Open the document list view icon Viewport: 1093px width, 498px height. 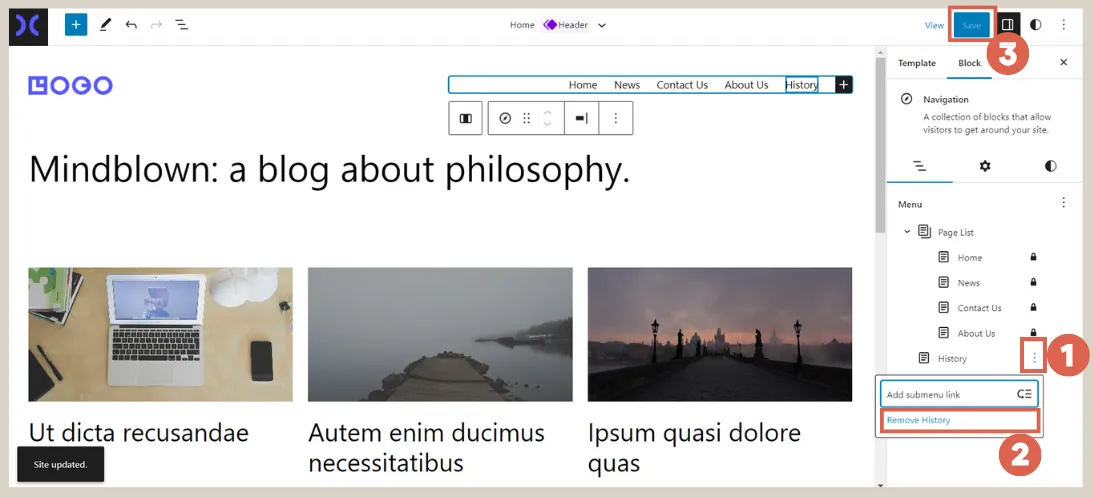coord(181,25)
